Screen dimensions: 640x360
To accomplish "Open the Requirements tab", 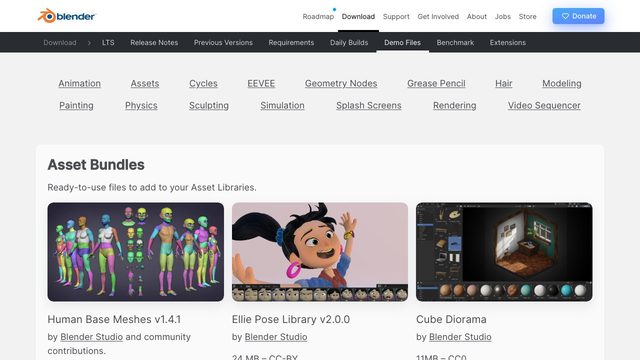I will point(291,42).
